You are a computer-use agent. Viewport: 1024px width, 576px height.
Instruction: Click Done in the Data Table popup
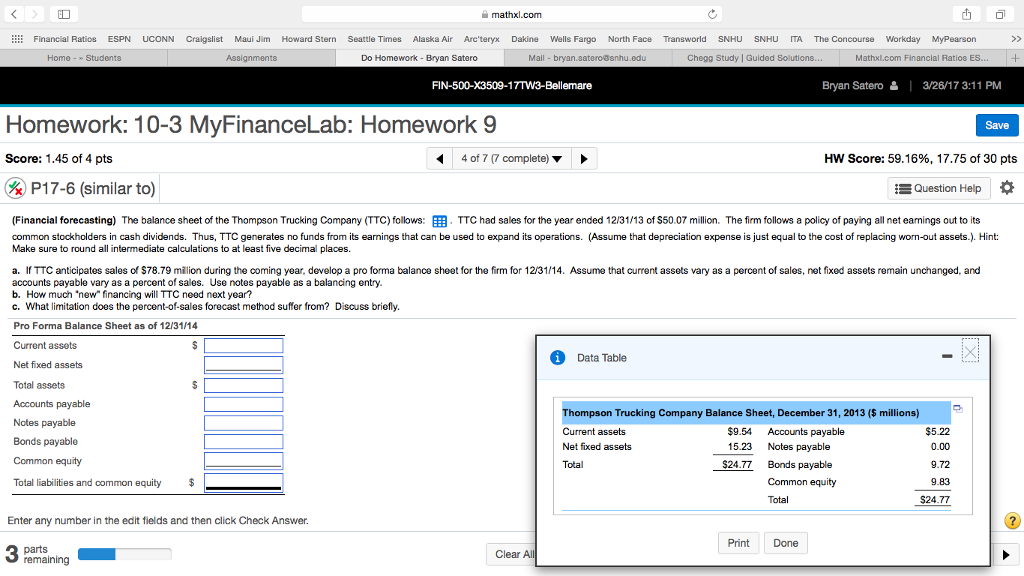point(785,543)
